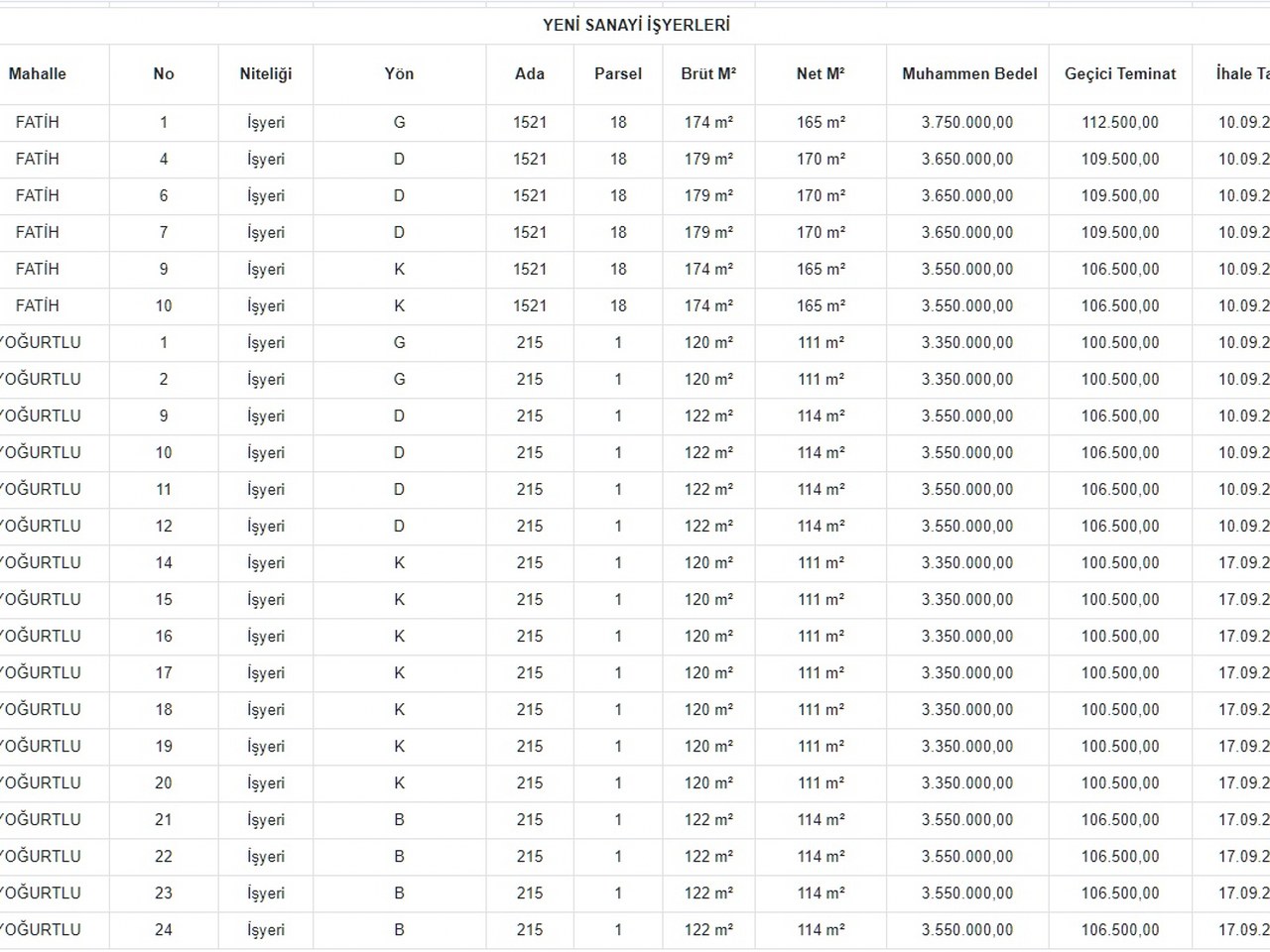This screenshot has height=952, width=1270.
Task: Select the 112.500,00 guarantee amount cell
Action: 1120,122
